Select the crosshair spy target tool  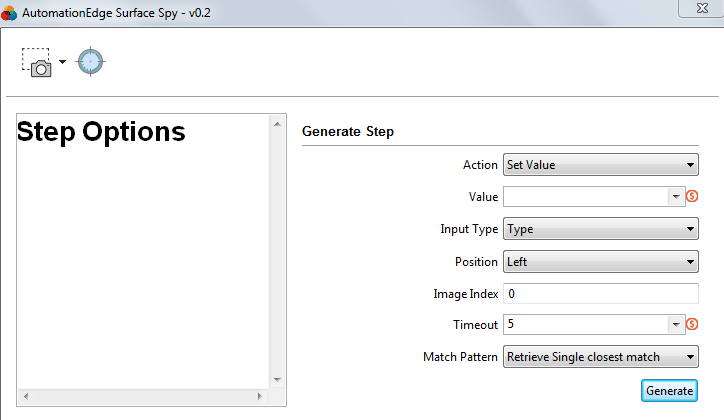pos(90,61)
